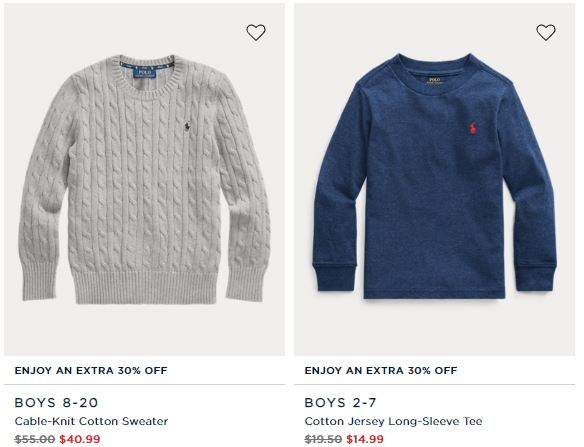Select the Boys 2-7 category label
The height and width of the screenshot is (447, 584).
click(340, 403)
